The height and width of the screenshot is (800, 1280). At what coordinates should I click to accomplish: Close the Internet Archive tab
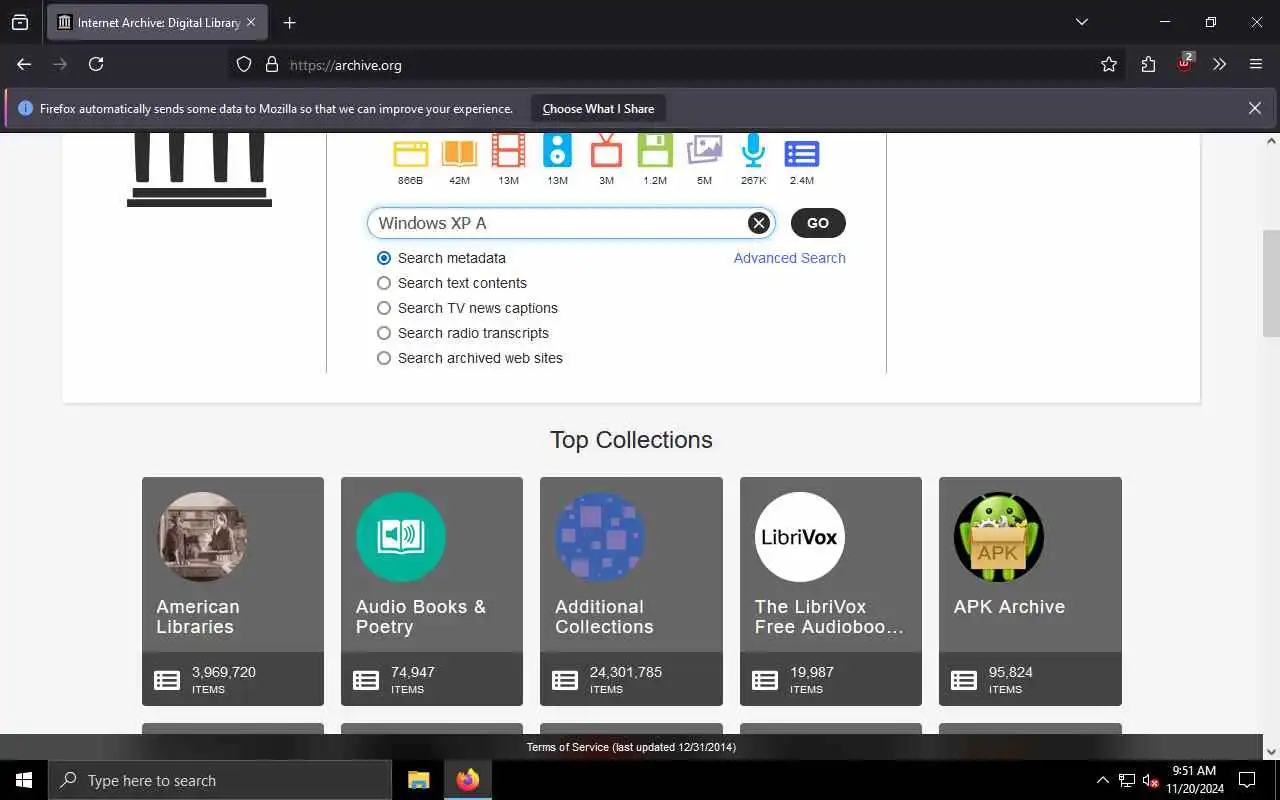click(x=251, y=22)
